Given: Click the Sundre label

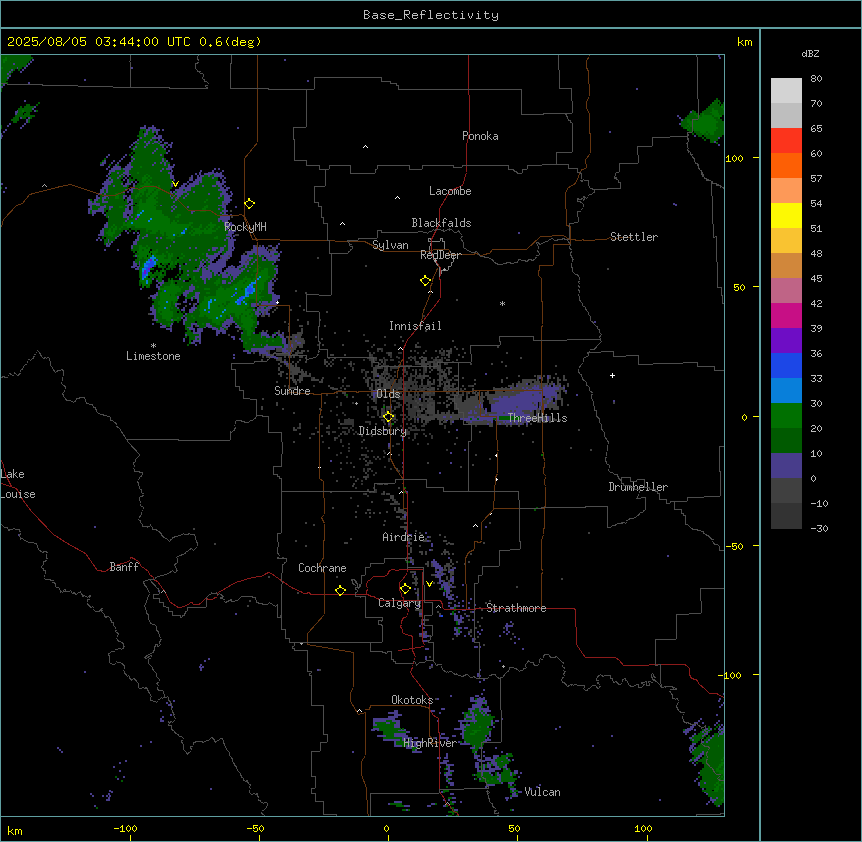Looking at the screenshot, I should [x=292, y=391].
